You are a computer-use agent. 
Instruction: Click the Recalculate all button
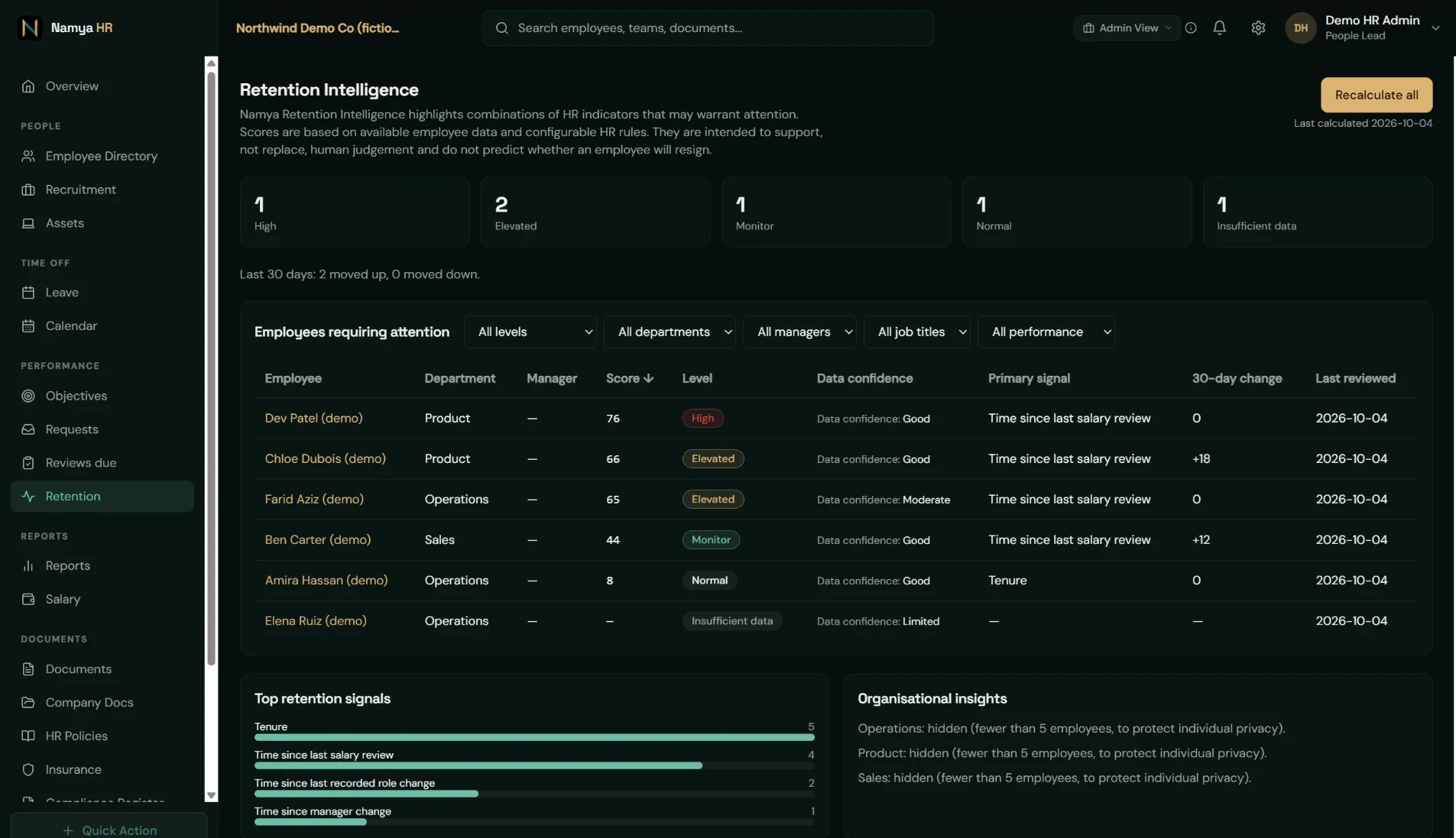[x=1377, y=95]
